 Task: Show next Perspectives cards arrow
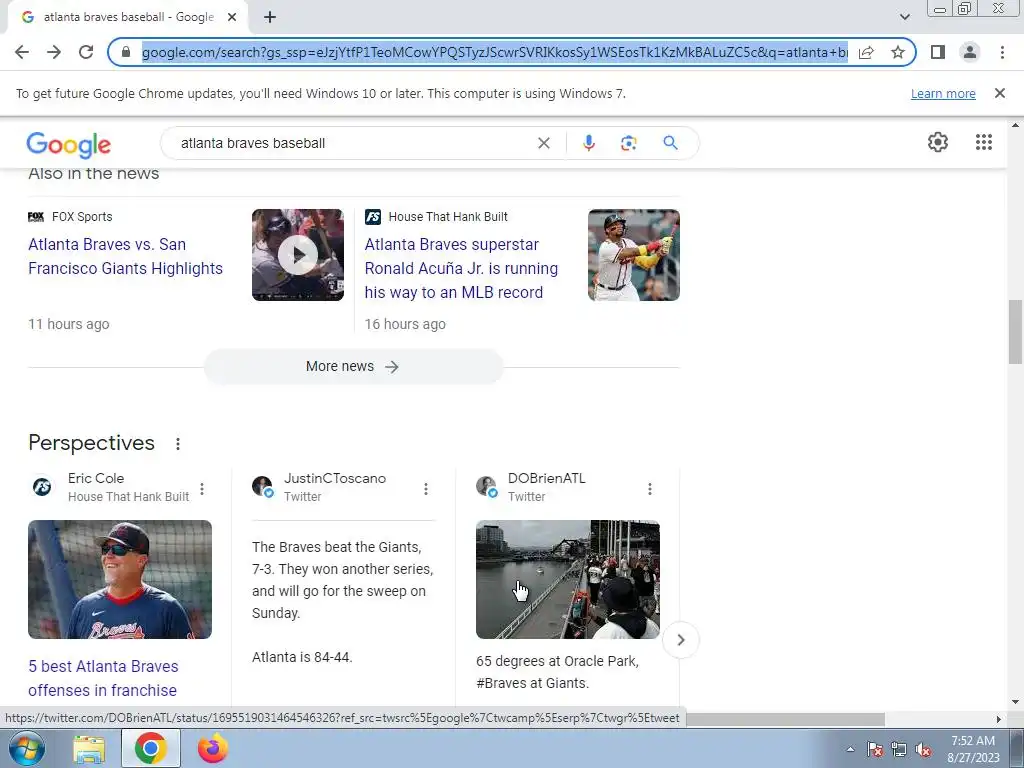point(680,640)
